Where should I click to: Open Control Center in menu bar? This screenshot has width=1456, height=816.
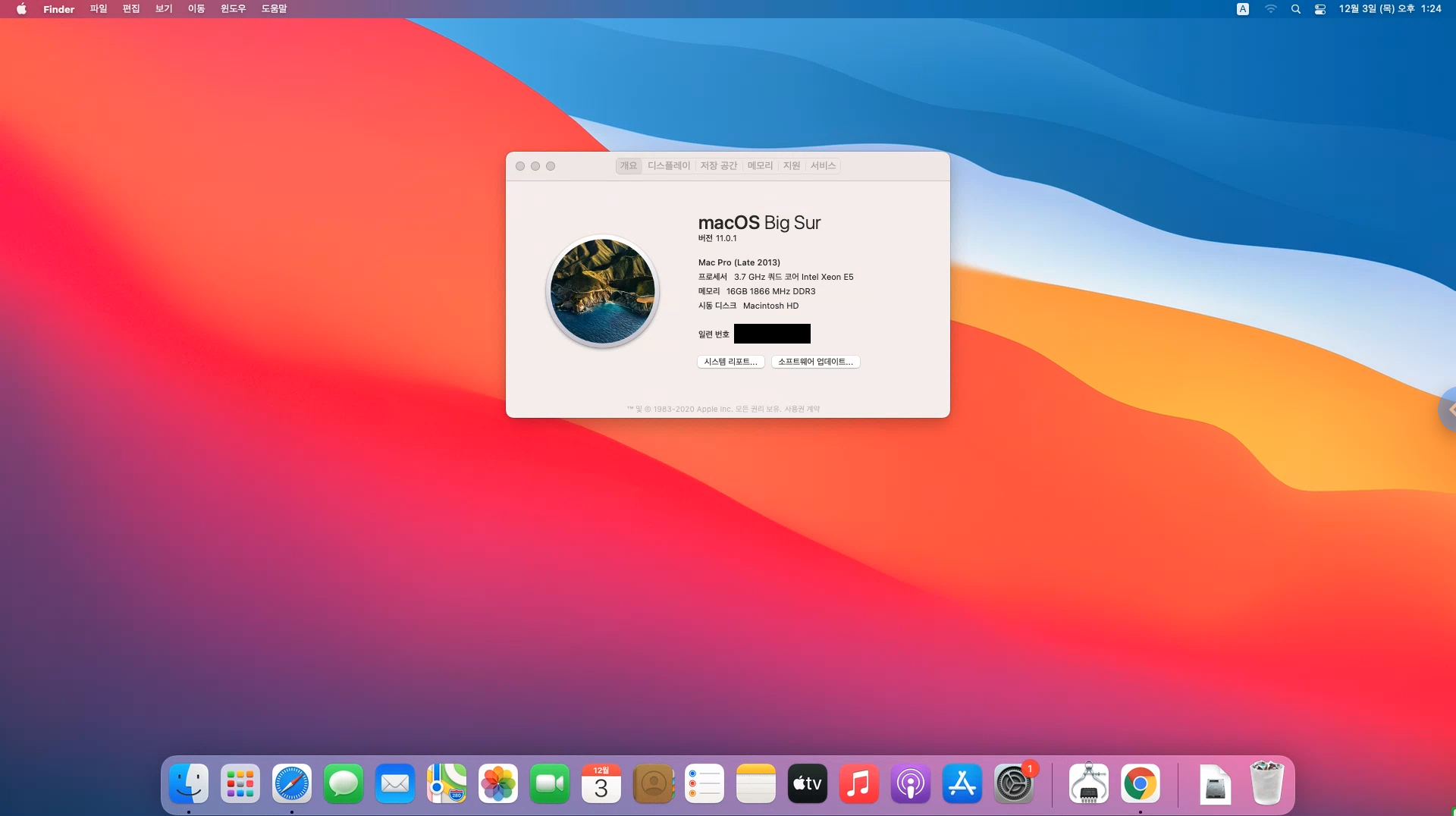click(1320, 9)
